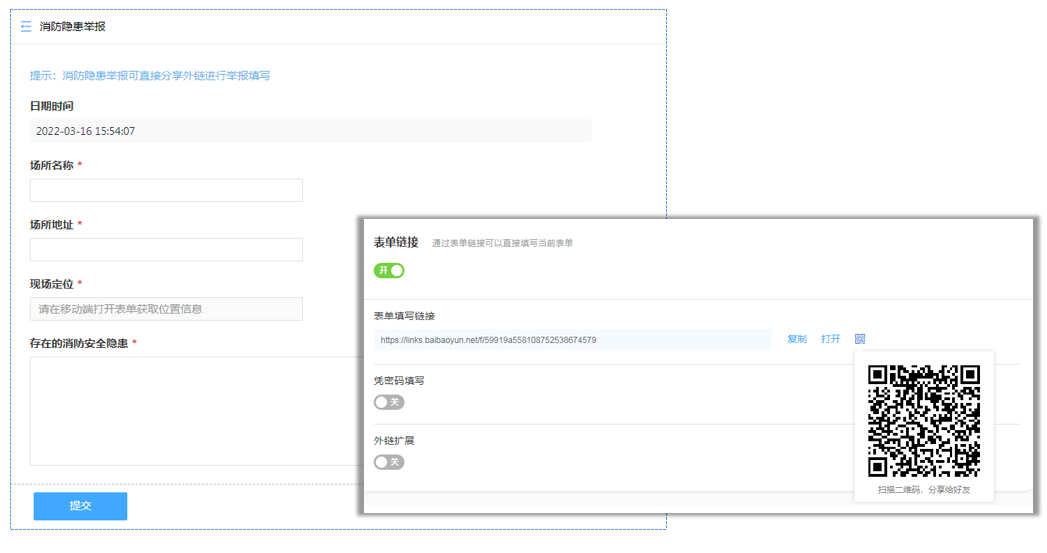
Task: Click the 扫描二维码，分享给好友 caption
Action: [923, 490]
